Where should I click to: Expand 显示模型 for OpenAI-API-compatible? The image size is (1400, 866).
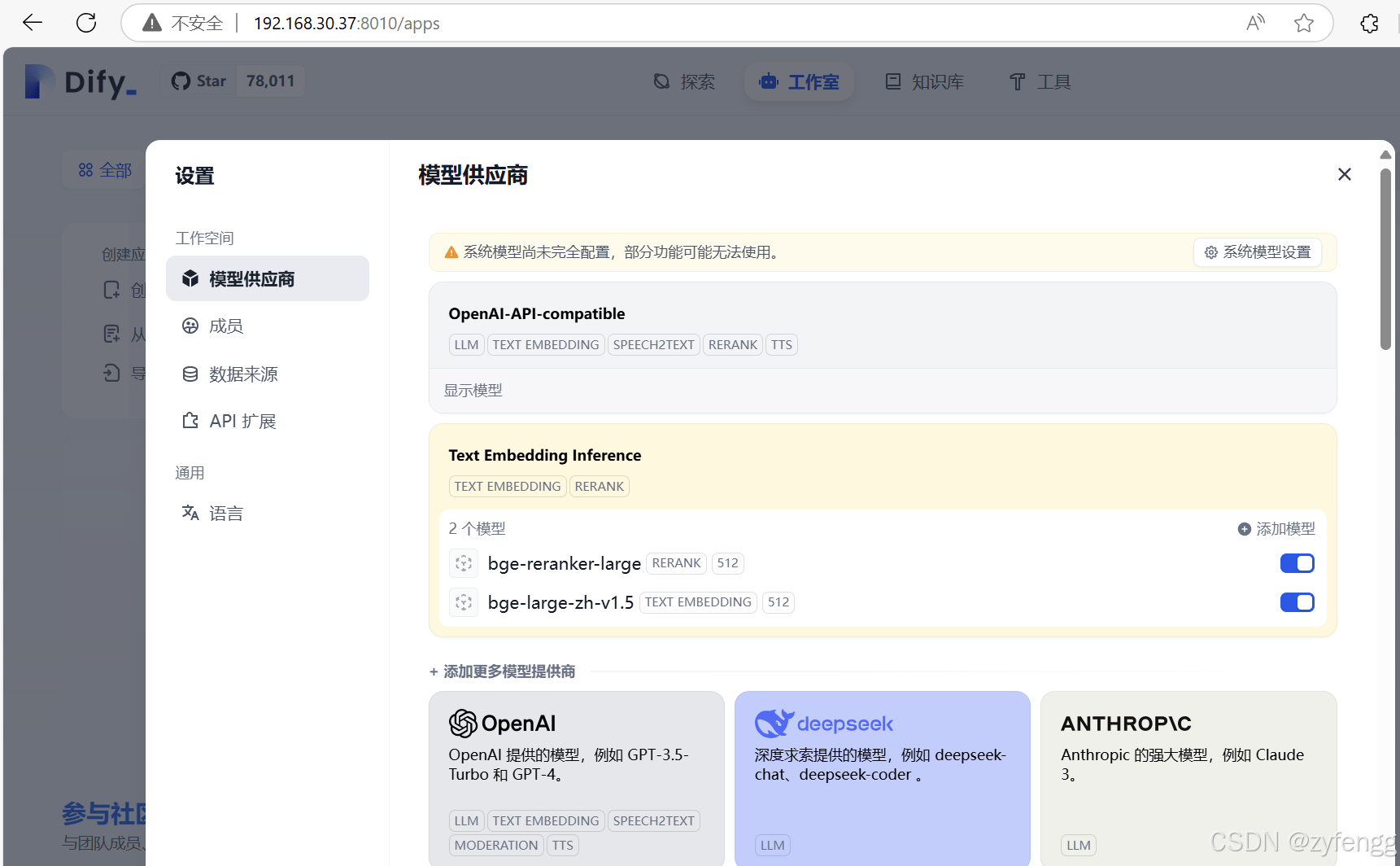[473, 391]
